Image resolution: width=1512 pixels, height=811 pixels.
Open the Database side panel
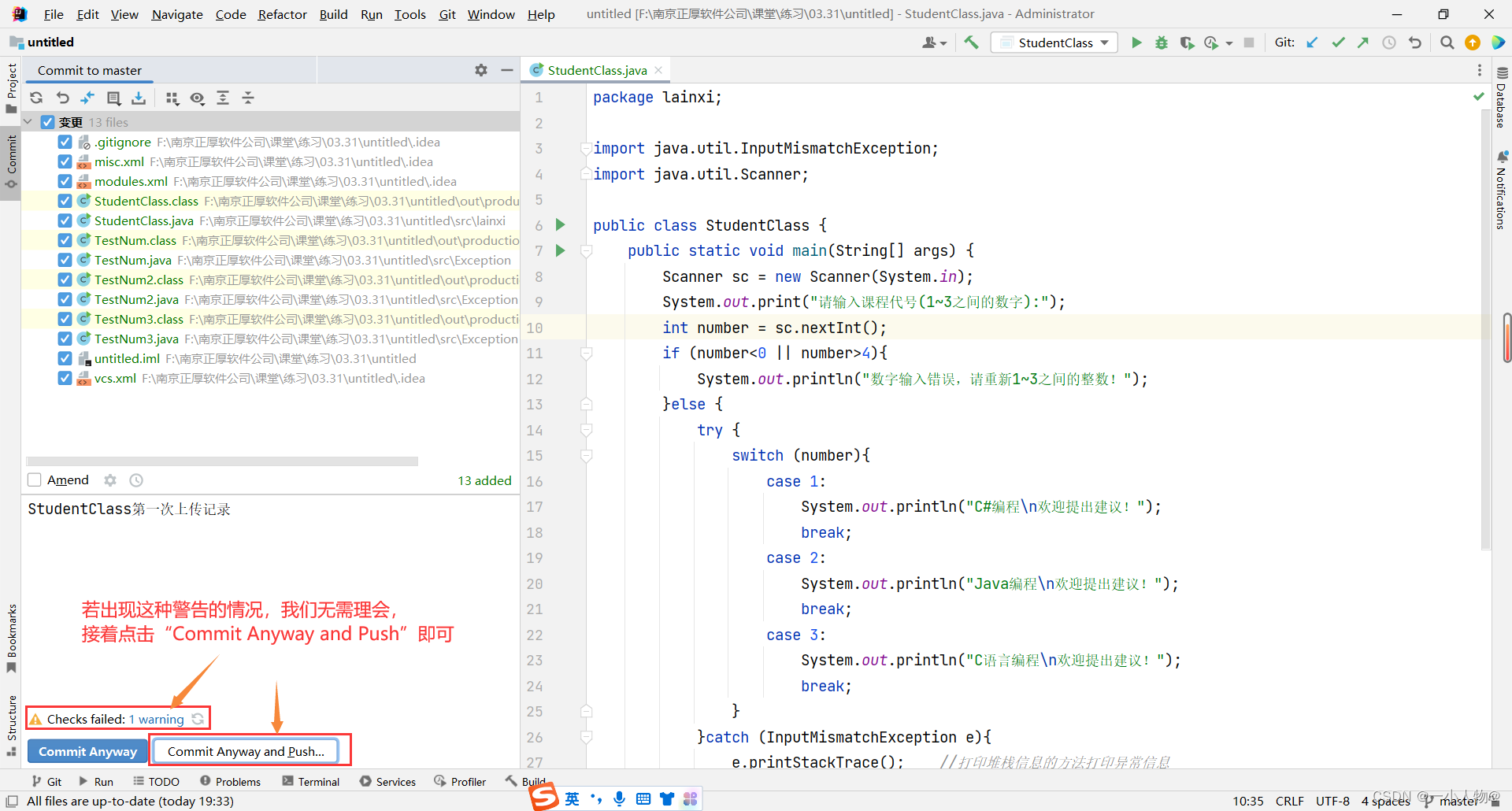click(1501, 98)
